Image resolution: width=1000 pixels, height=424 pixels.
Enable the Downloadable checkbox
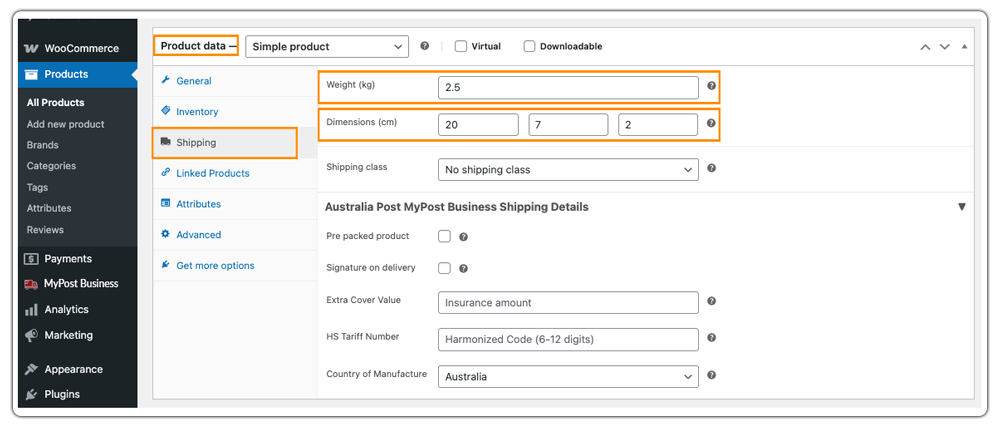click(x=529, y=46)
